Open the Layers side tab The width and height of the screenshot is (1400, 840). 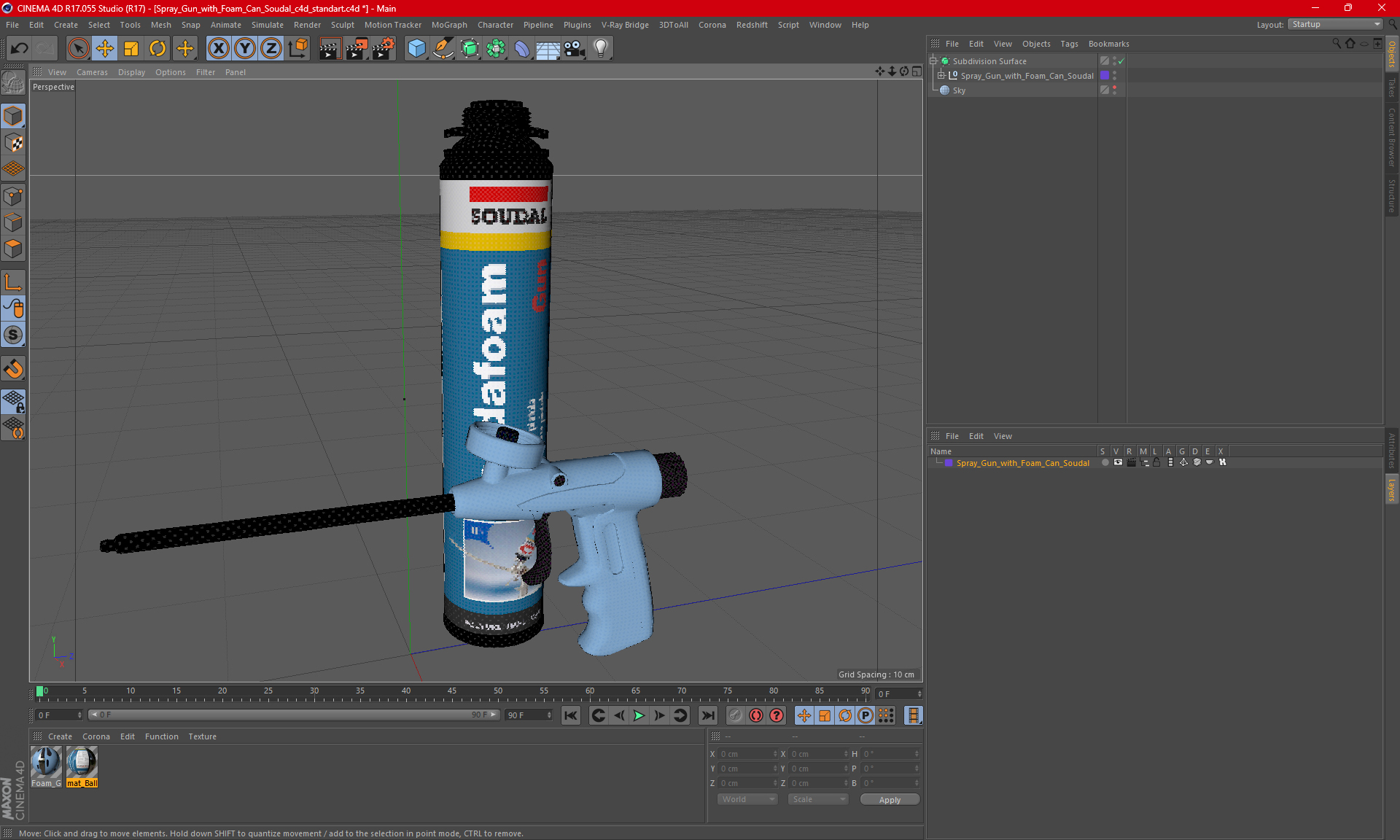coord(1392,489)
